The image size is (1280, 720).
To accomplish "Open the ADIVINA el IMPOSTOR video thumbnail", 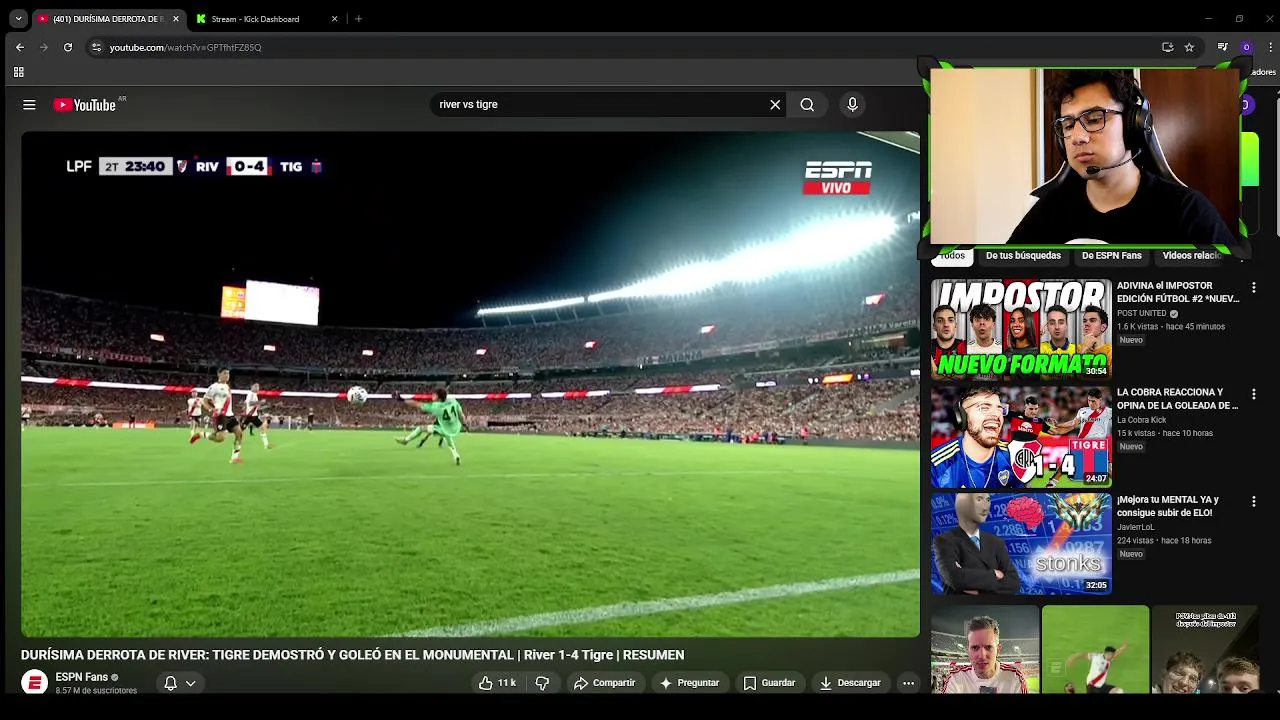I will [1021, 329].
